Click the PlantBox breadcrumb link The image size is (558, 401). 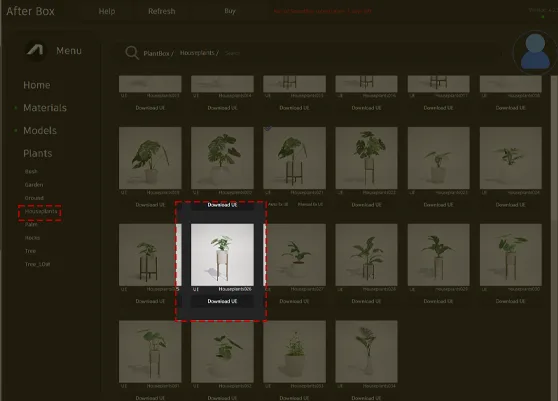pos(157,53)
